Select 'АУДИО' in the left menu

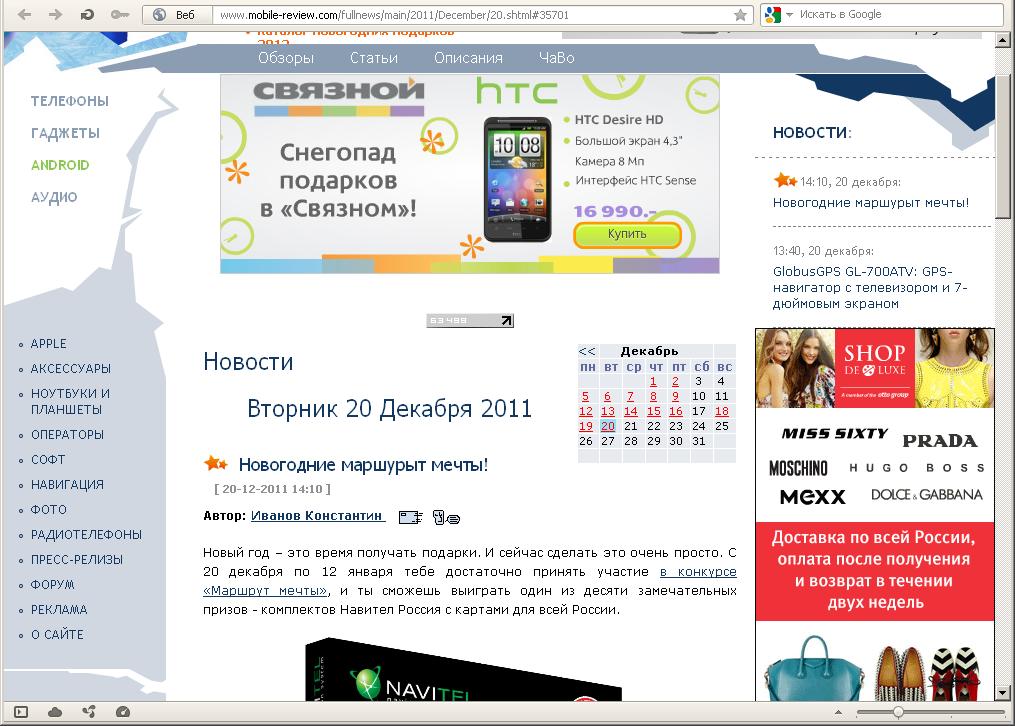tap(54, 197)
